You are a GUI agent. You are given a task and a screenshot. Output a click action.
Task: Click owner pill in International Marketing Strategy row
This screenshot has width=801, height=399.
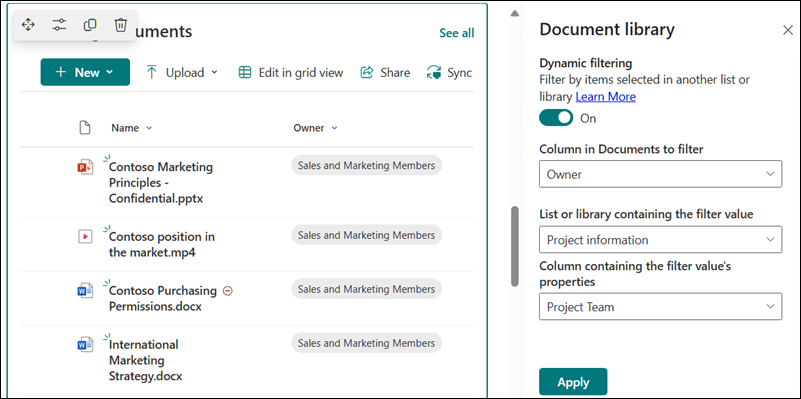coord(366,343)
